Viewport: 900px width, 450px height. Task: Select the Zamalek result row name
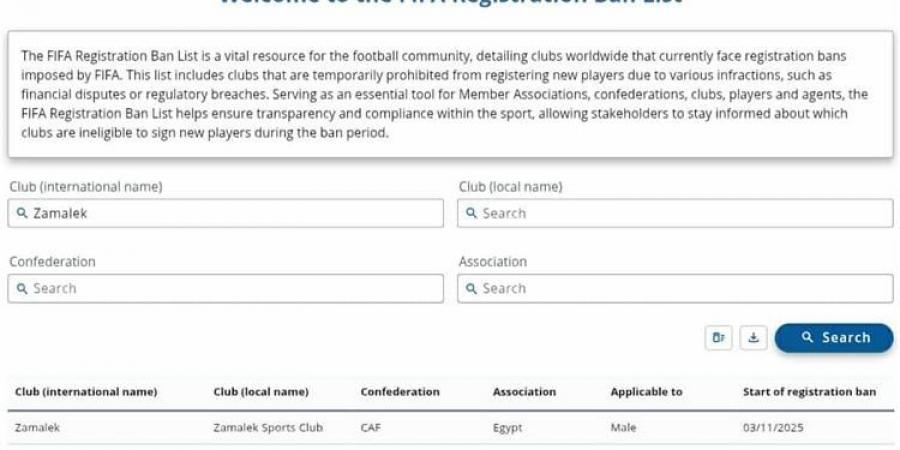(38, 428)
